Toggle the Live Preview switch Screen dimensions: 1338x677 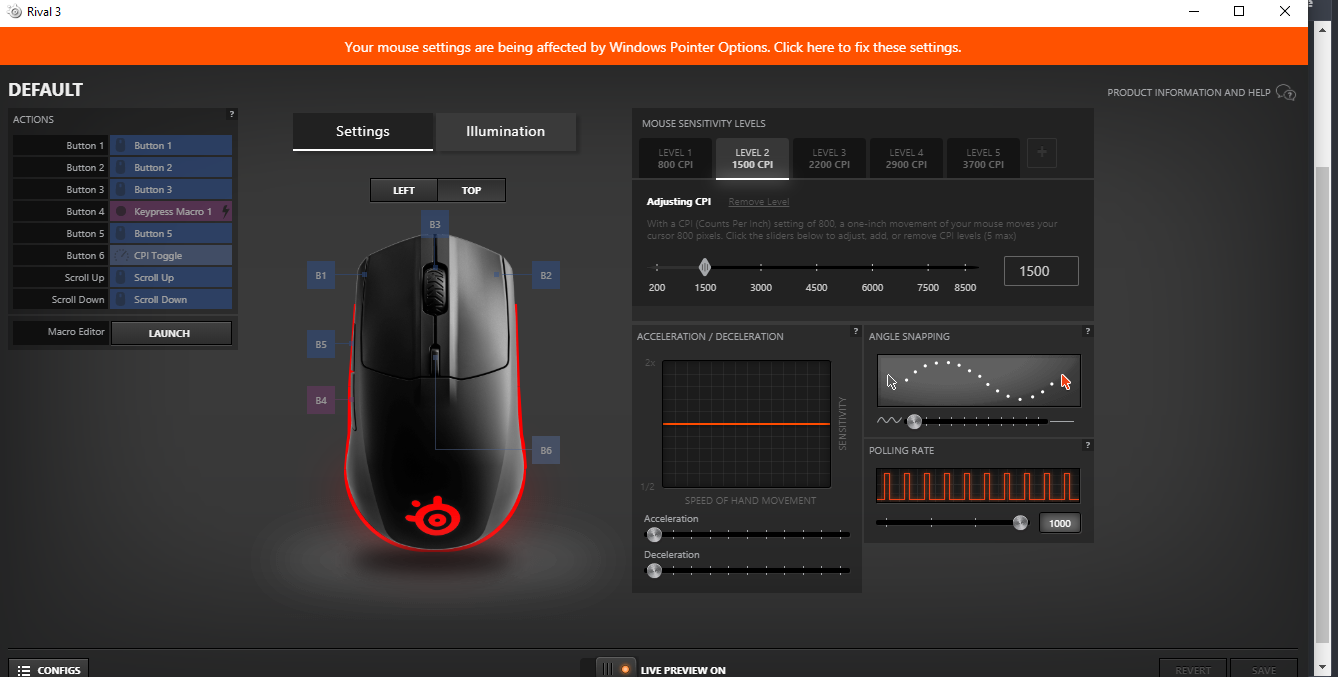coord(616,669)
